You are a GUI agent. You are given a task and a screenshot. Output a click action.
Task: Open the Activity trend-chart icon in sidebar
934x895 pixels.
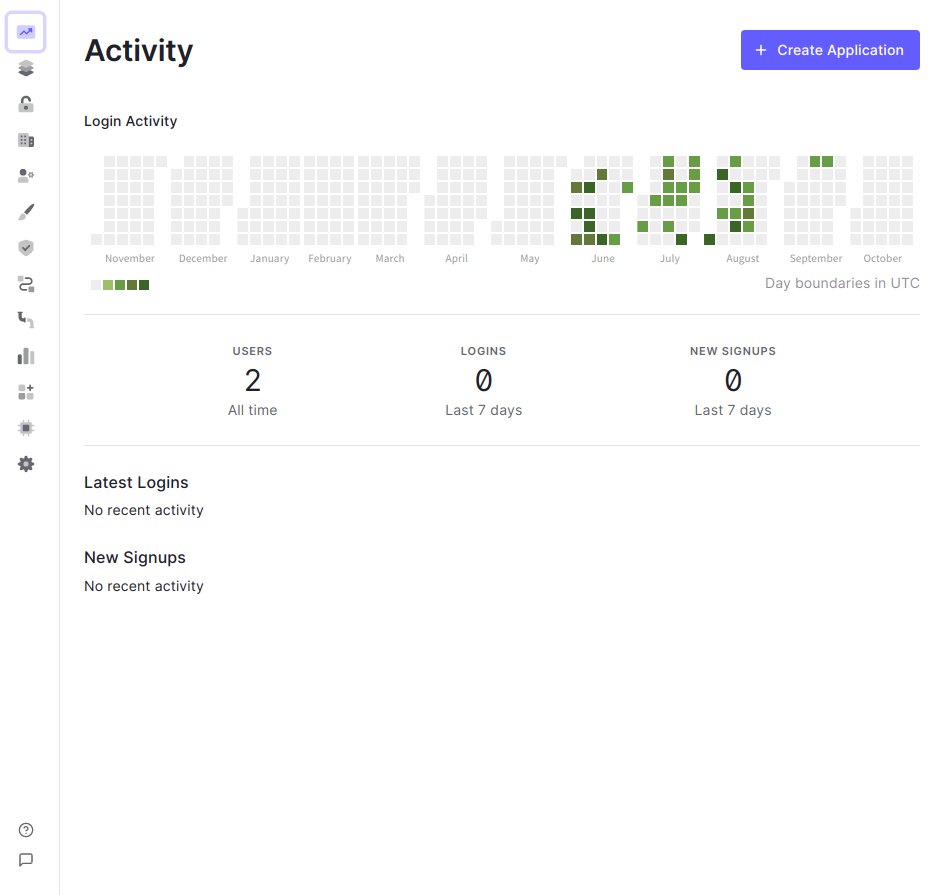26,32
